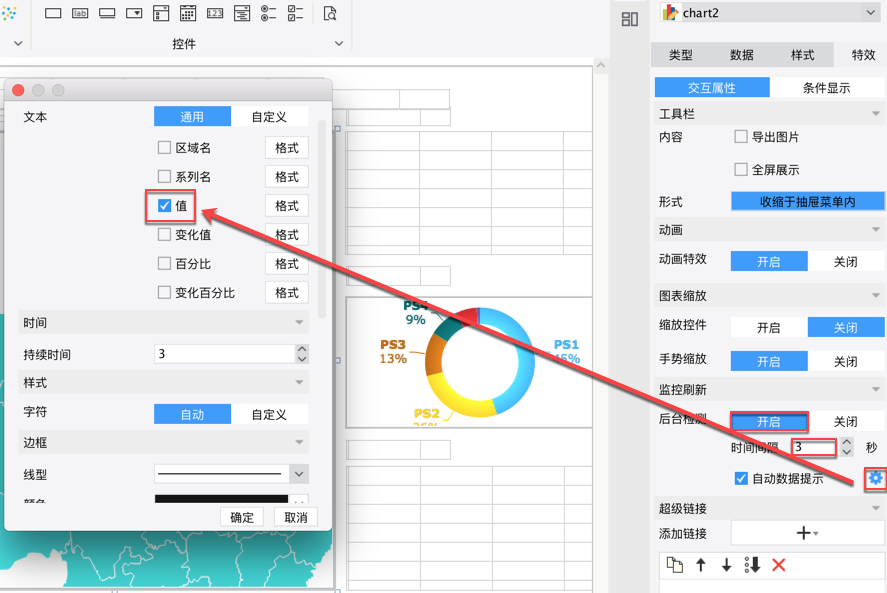Viewport: 887px width, 593px height.
Task: Turn 缩放控件 to 开启
Action: (769, 328)
